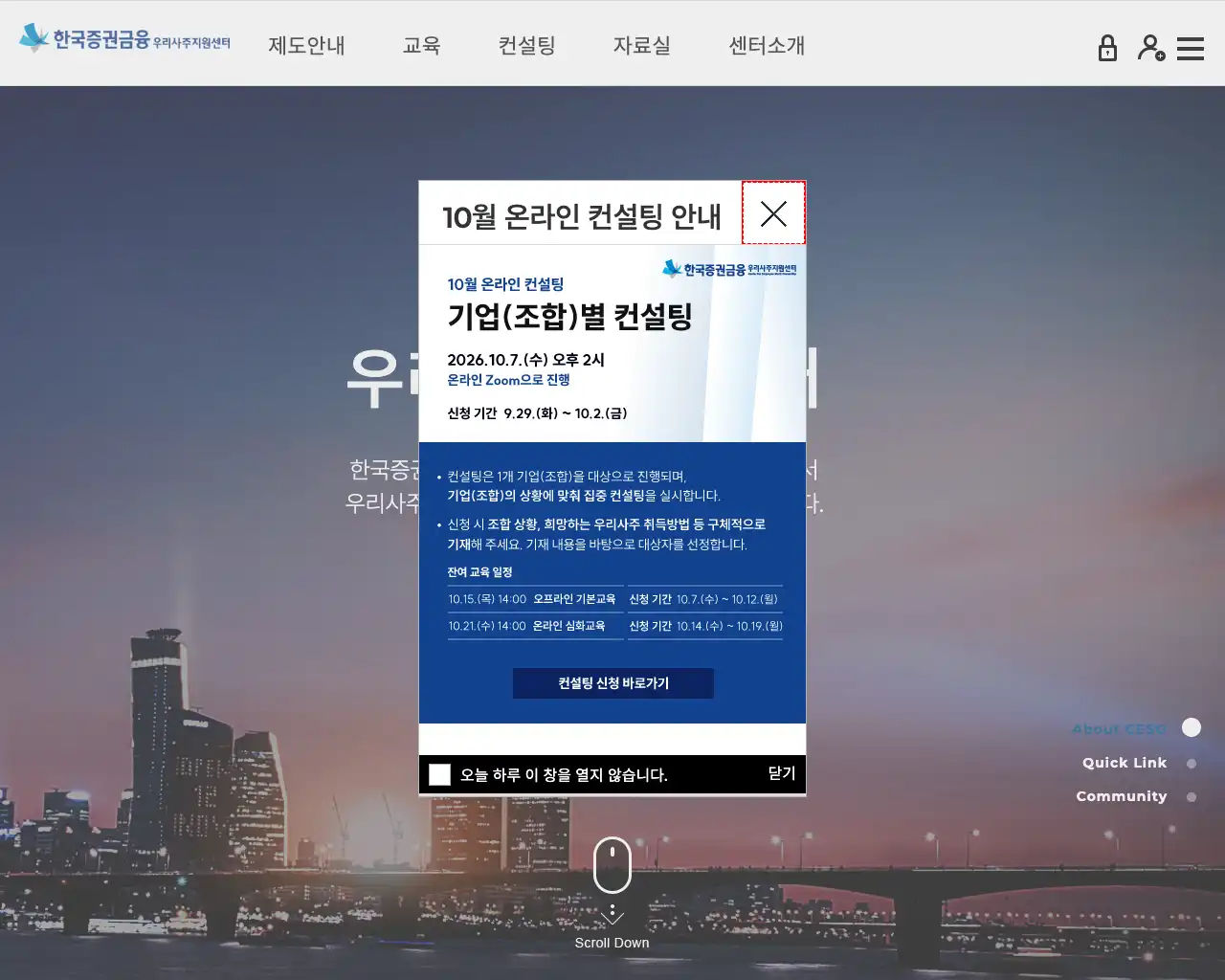Open the 센터소개 menu
This screenshot has width=1225, height=980.
(x=767, y=45)
